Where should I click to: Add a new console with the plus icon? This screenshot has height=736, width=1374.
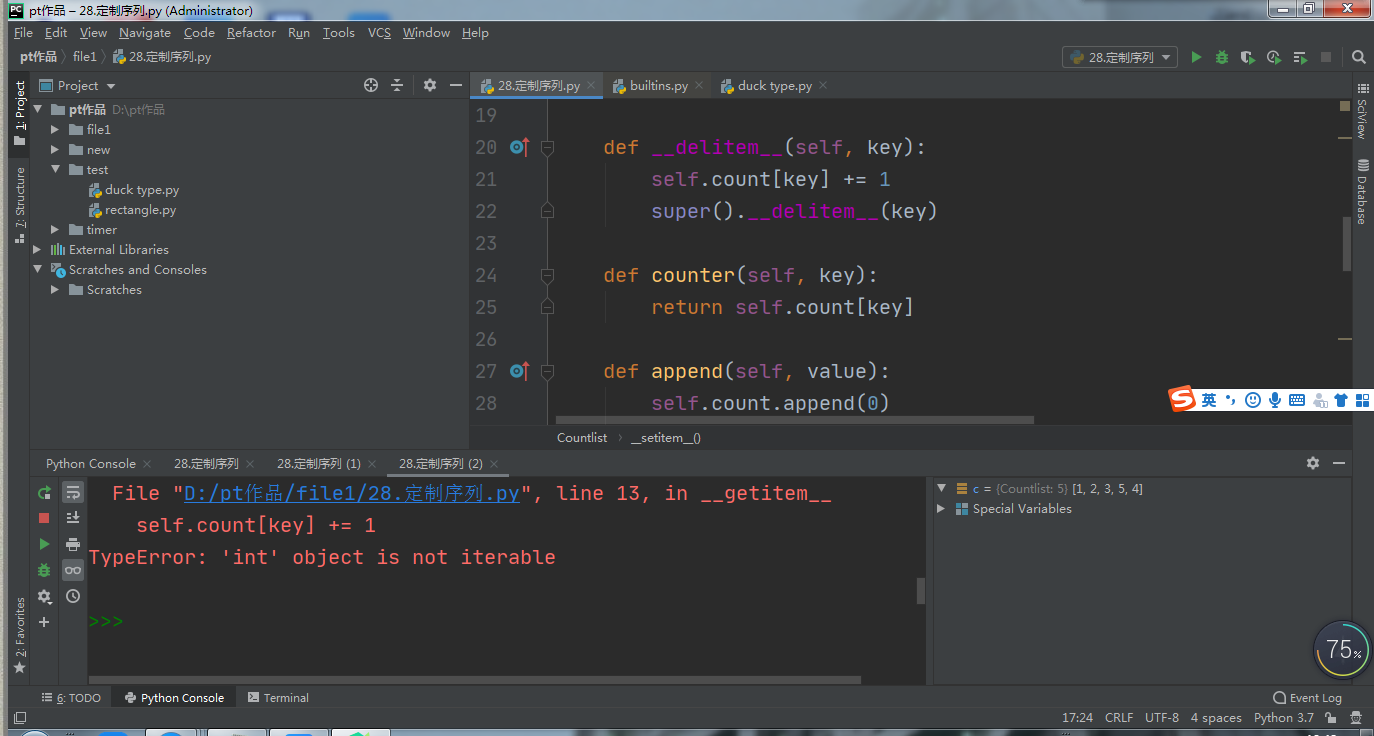(44, 622)
